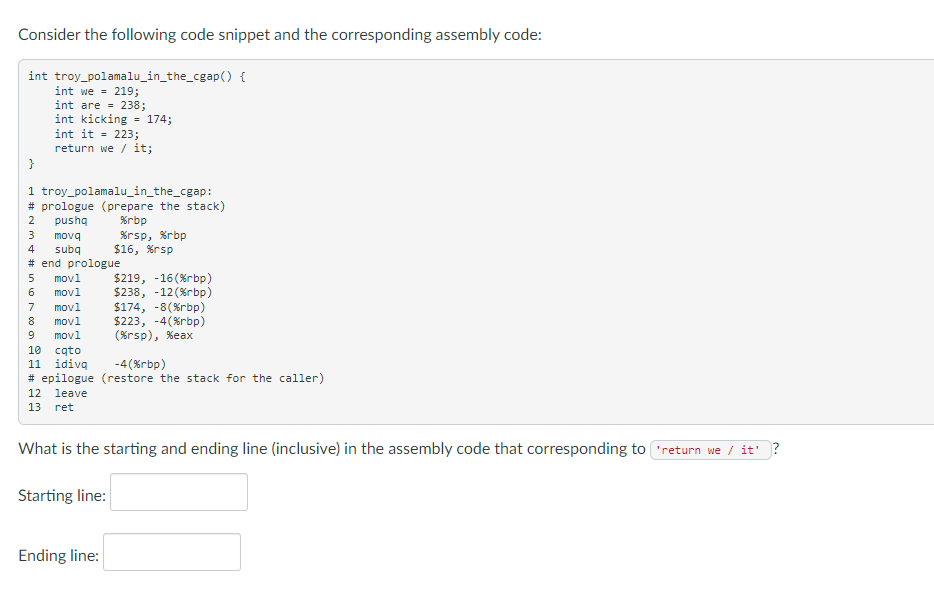Click the 'Starting line:' label text
Screen dimensions: 934x592
62,496
